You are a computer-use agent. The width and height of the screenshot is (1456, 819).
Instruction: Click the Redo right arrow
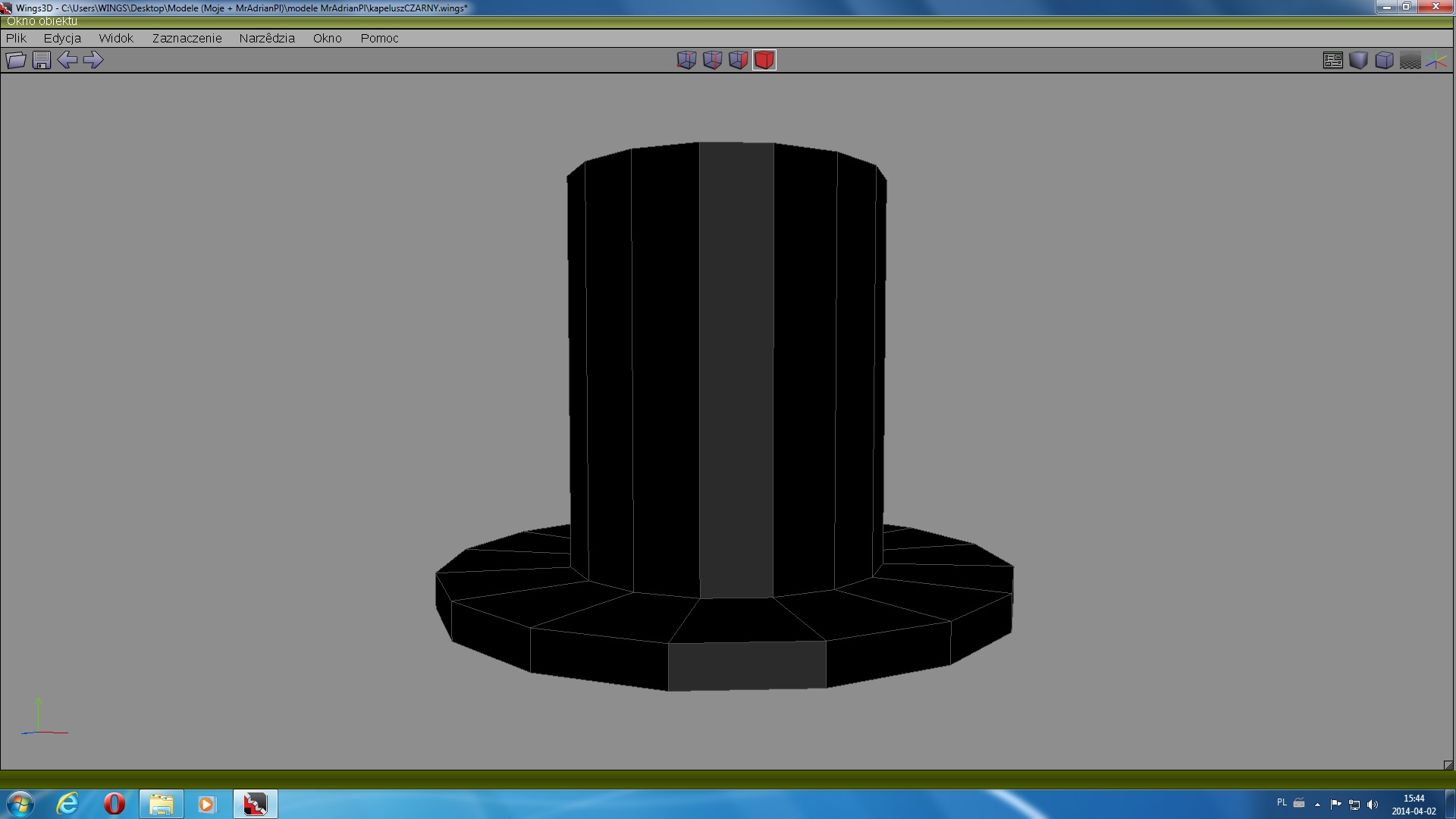93,60
